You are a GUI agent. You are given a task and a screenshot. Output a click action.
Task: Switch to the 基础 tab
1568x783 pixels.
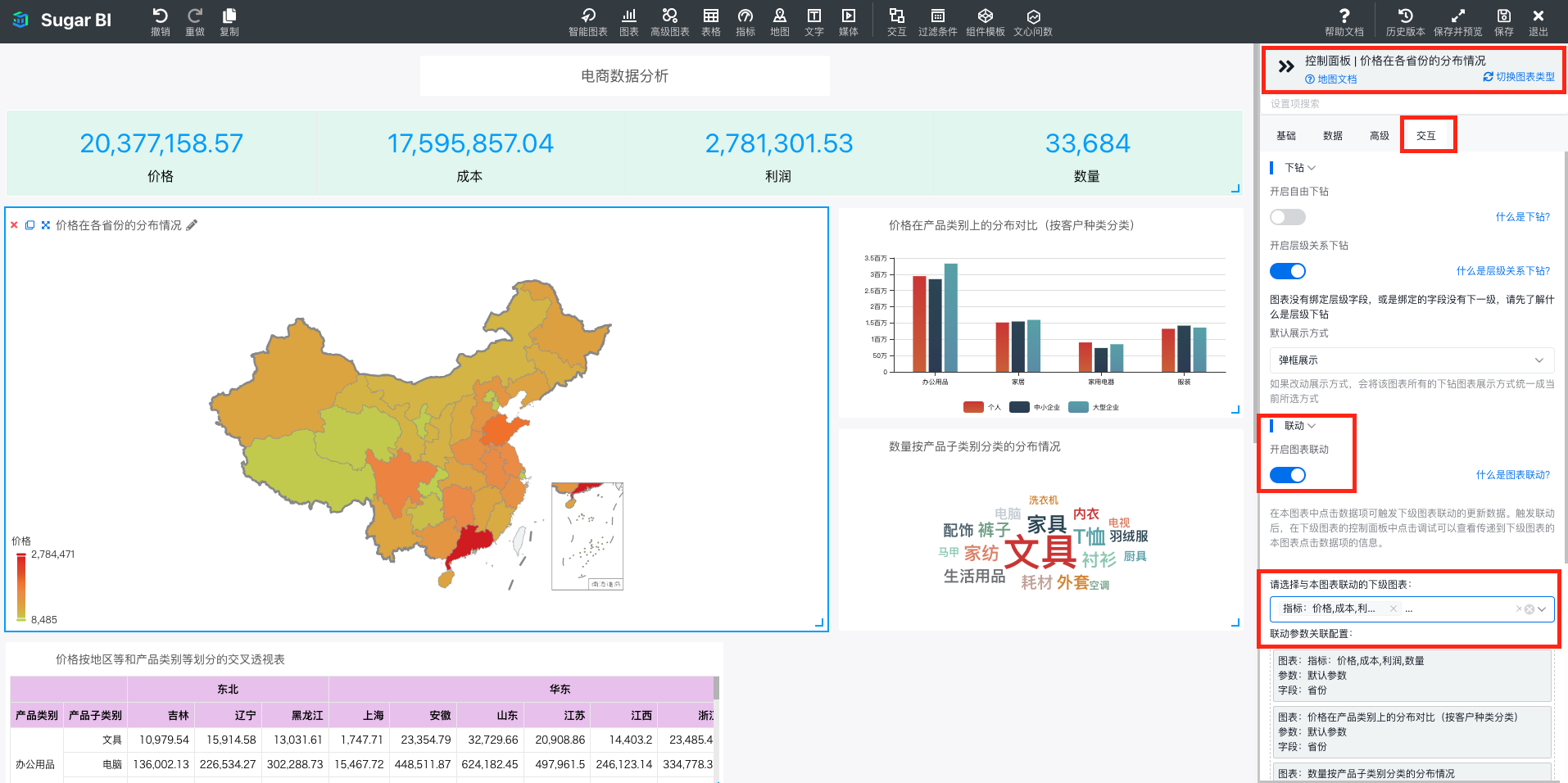click(x=1286, y=136)
